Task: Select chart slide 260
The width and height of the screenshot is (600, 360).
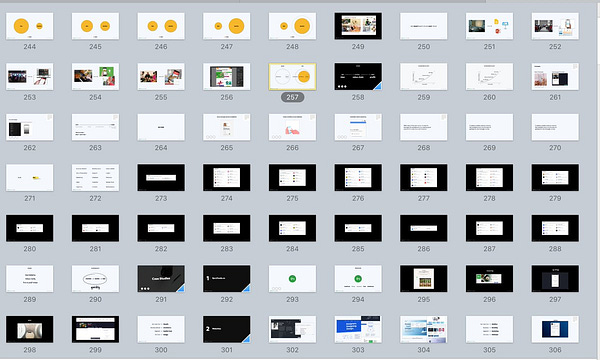Action: pyautogui.click(x=489, y=77)
